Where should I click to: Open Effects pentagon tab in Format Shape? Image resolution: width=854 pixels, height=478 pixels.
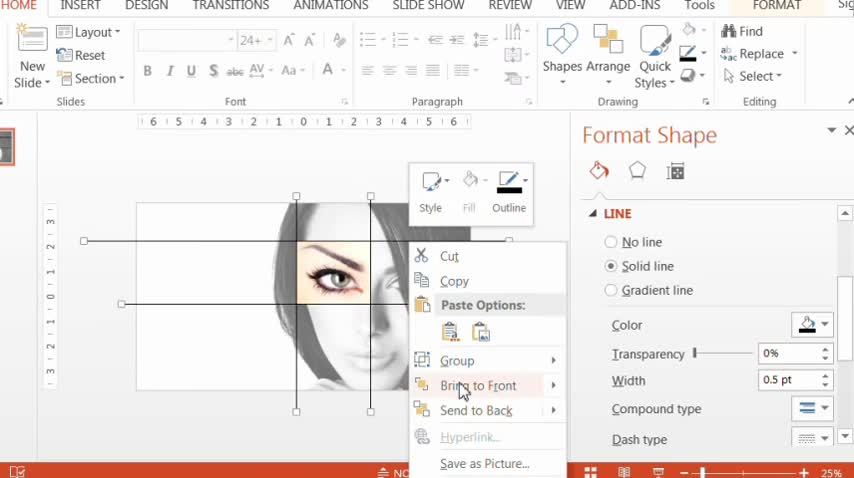coord(637,171)
